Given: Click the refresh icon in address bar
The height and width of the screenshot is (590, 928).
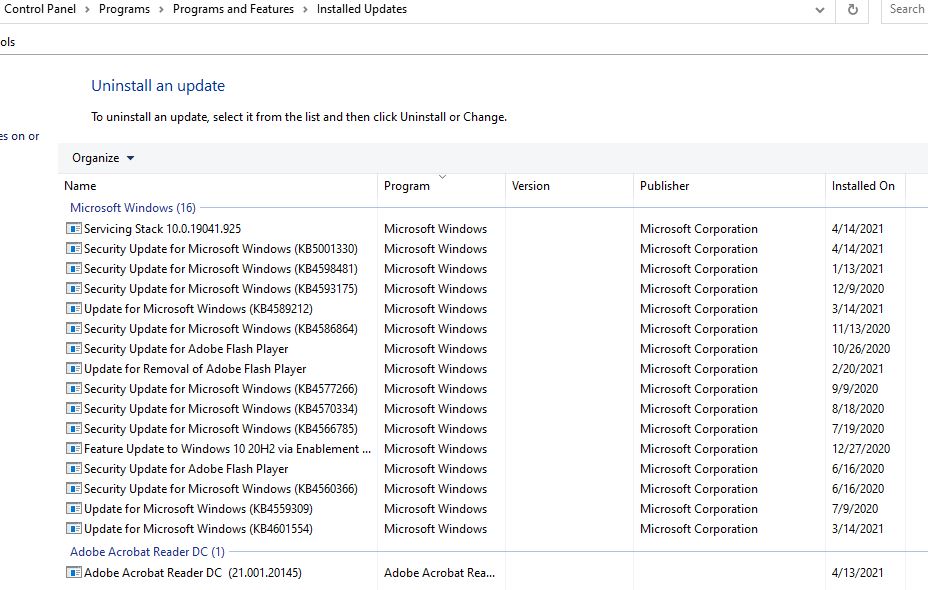Looking at the screenshot, I should pos(852,9).
